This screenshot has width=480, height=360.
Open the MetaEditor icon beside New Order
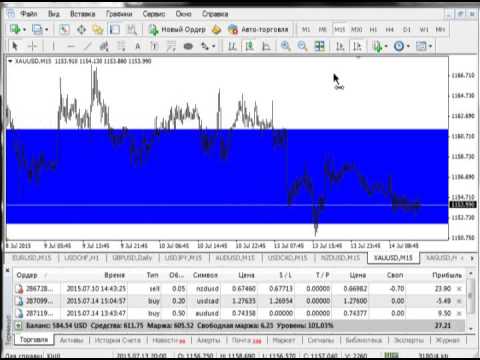tap(216, 30)
